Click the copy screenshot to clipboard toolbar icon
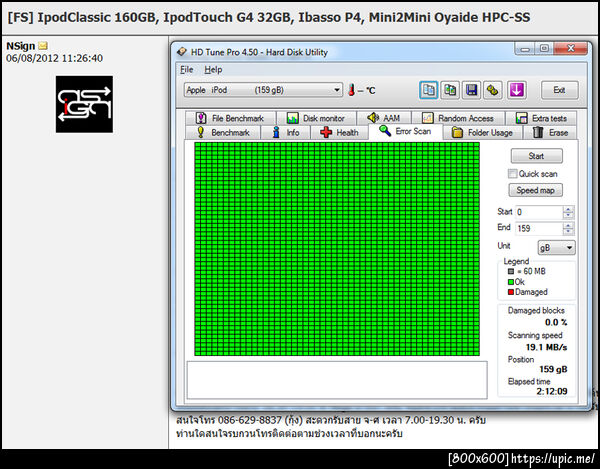This screenshot has width=600, height=469. [x=450, y=90]
